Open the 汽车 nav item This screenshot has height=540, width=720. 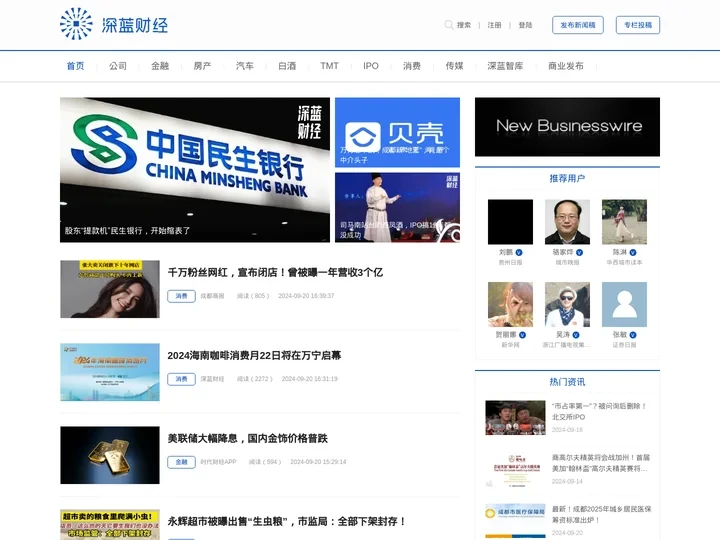pos(244,66)
